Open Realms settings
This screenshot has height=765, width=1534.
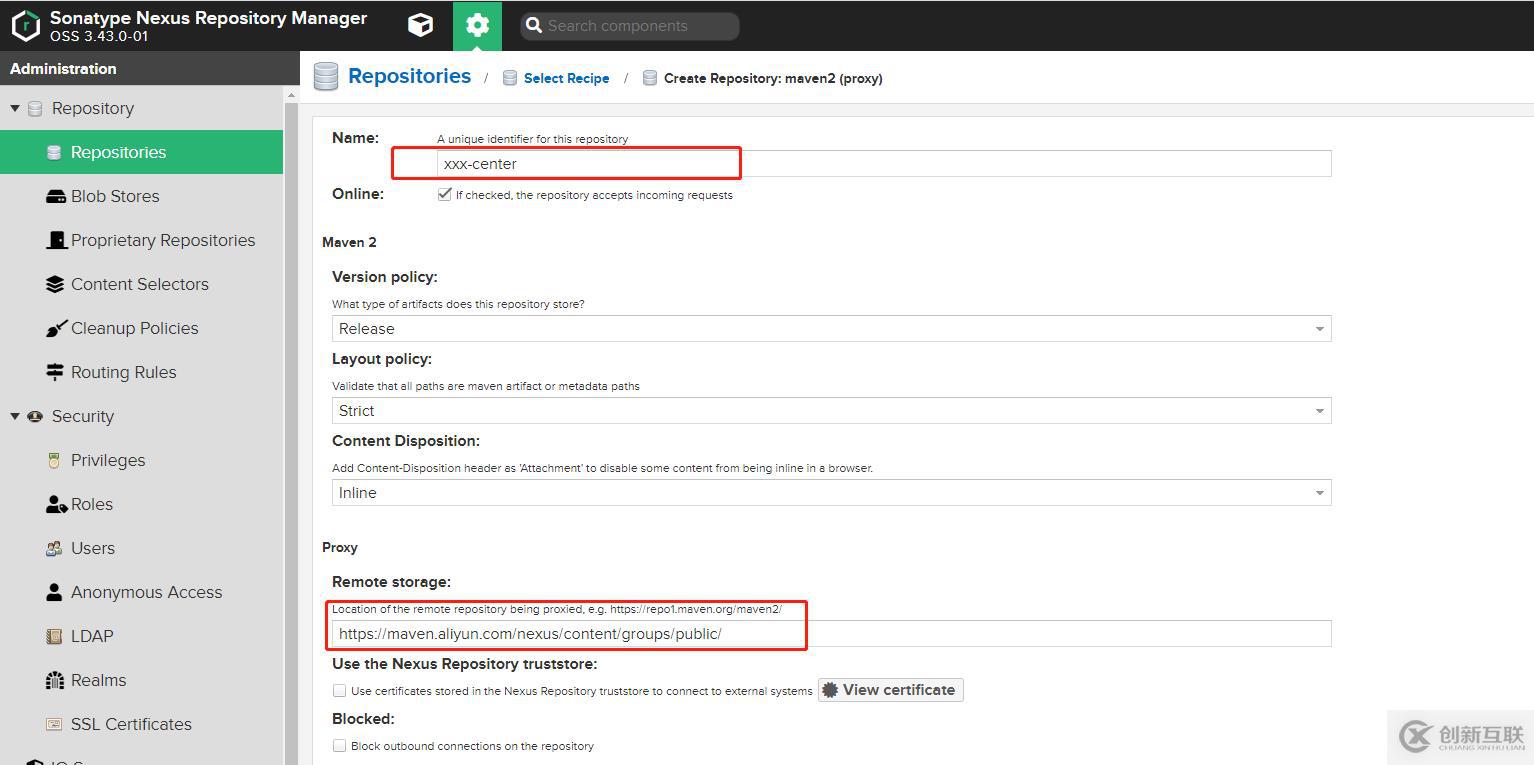[99, 680]
